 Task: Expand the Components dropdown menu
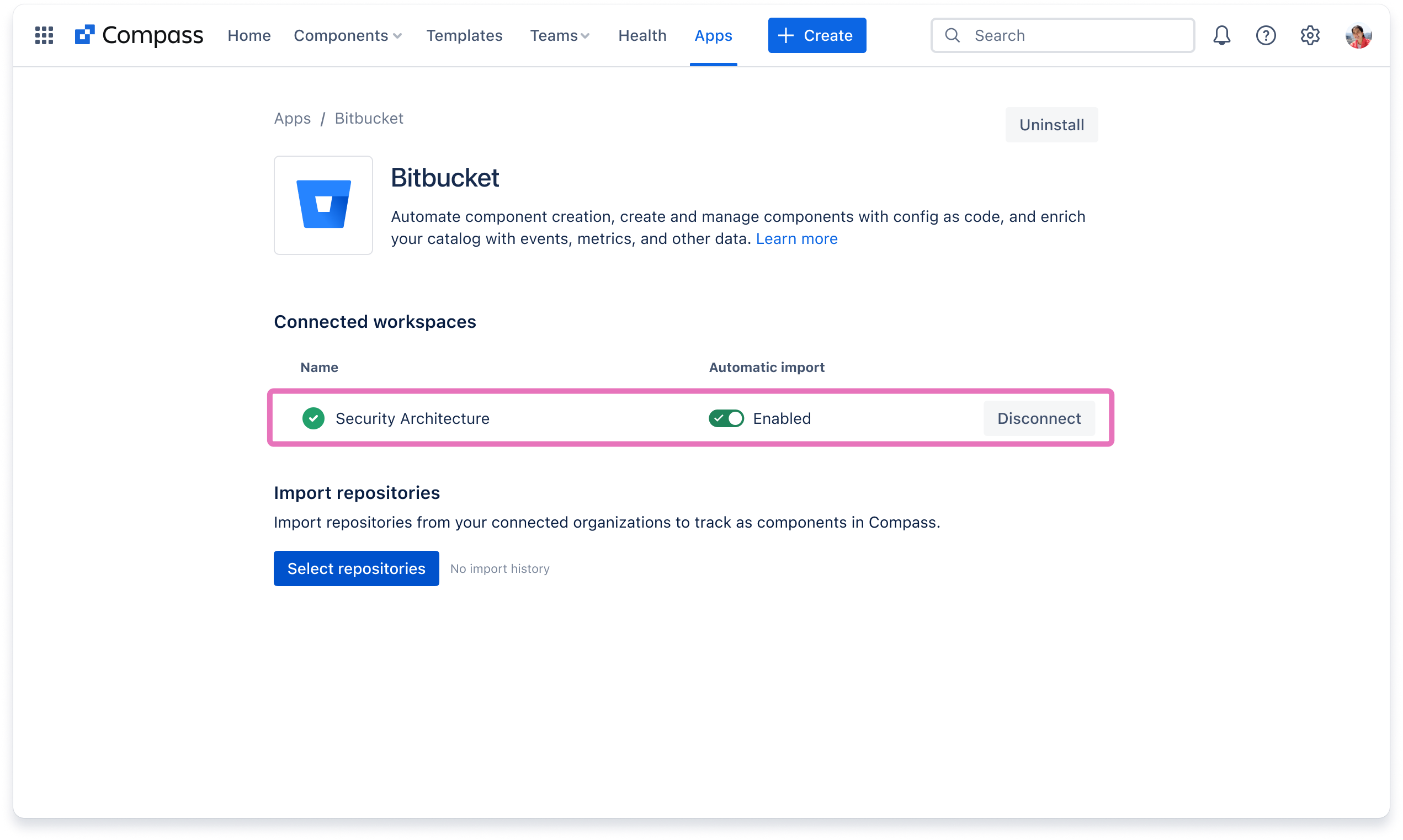(x=348, y=35)
